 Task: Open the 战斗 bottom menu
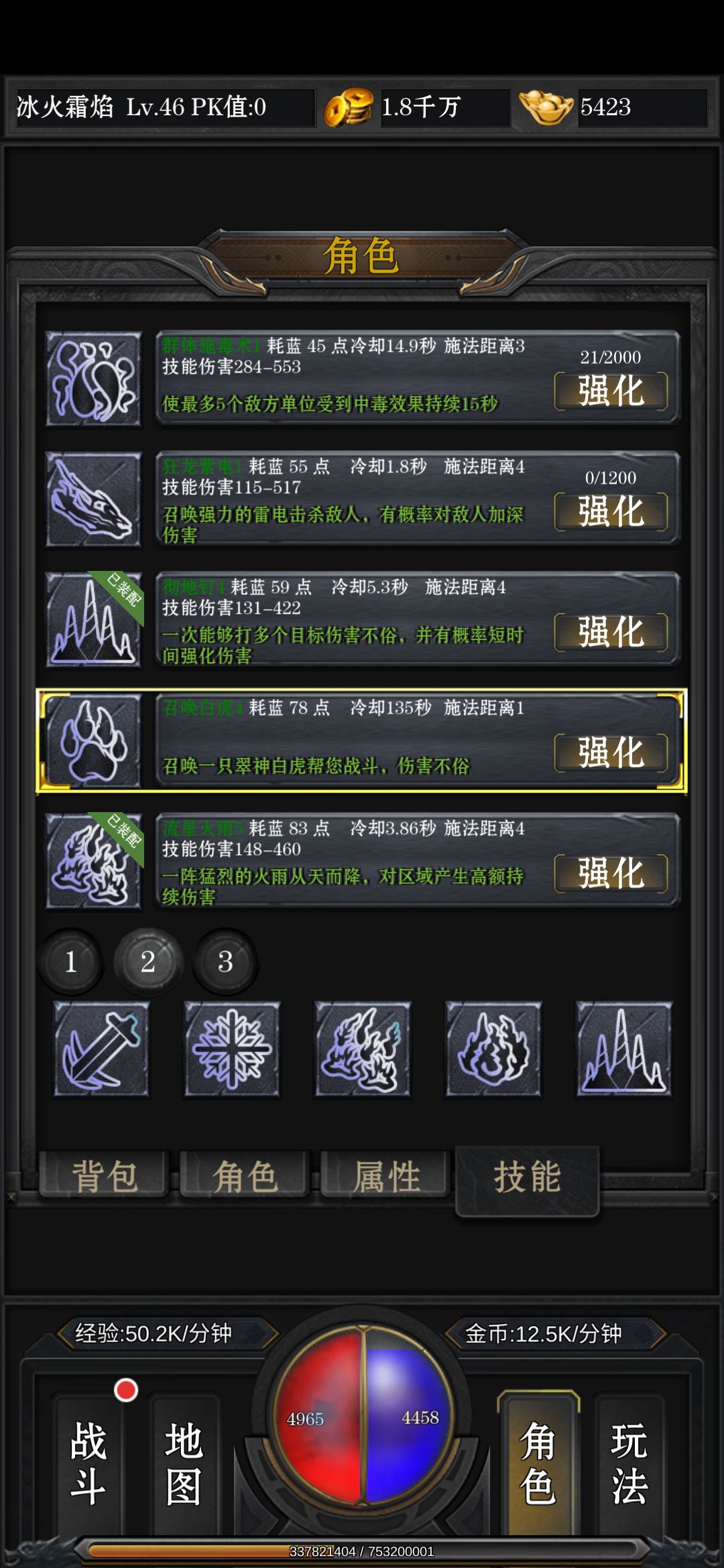88,1464
